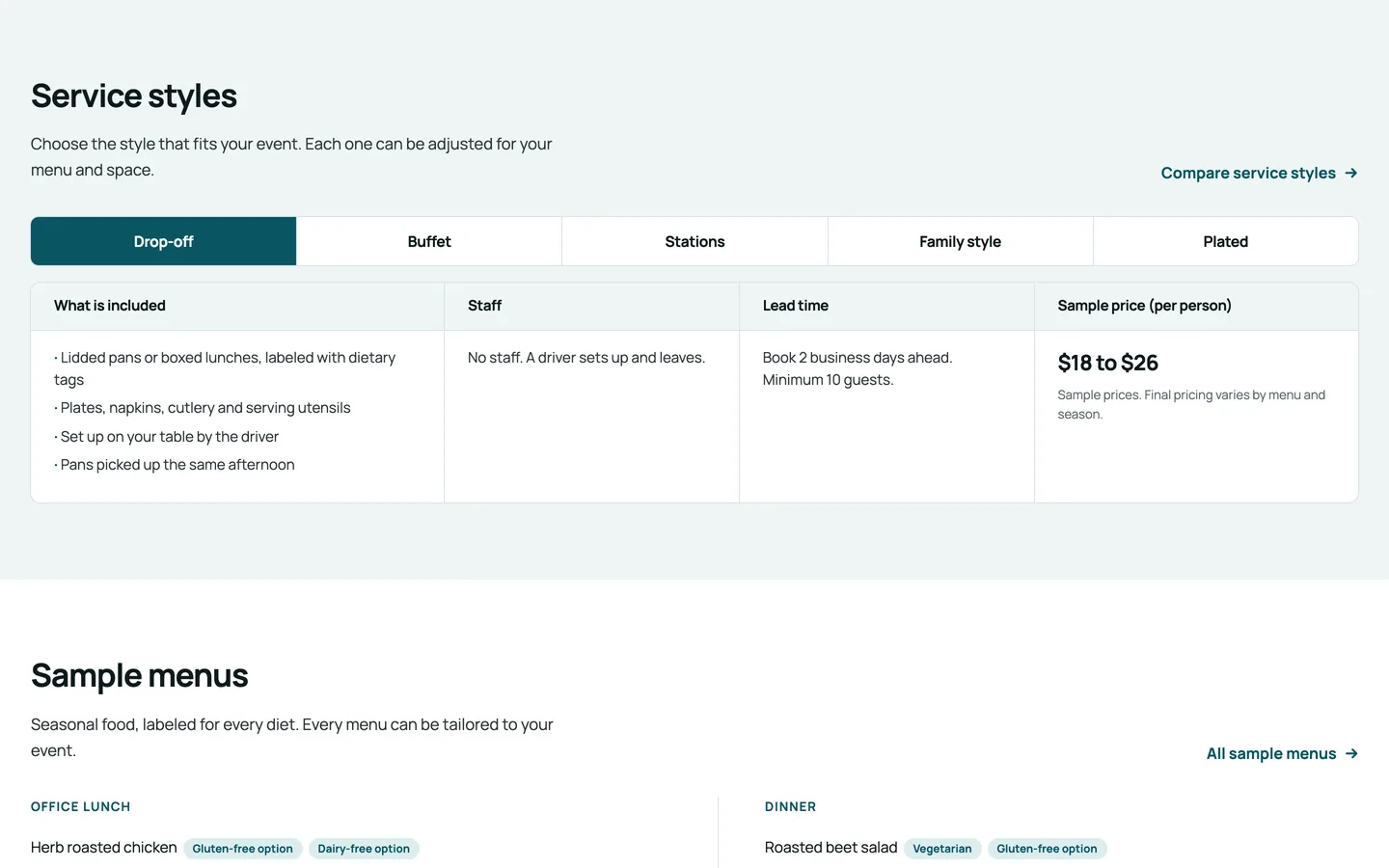Click the Choose the style that fits intro text
This screenshot has width=1389, height=868.
click(291, 157)
